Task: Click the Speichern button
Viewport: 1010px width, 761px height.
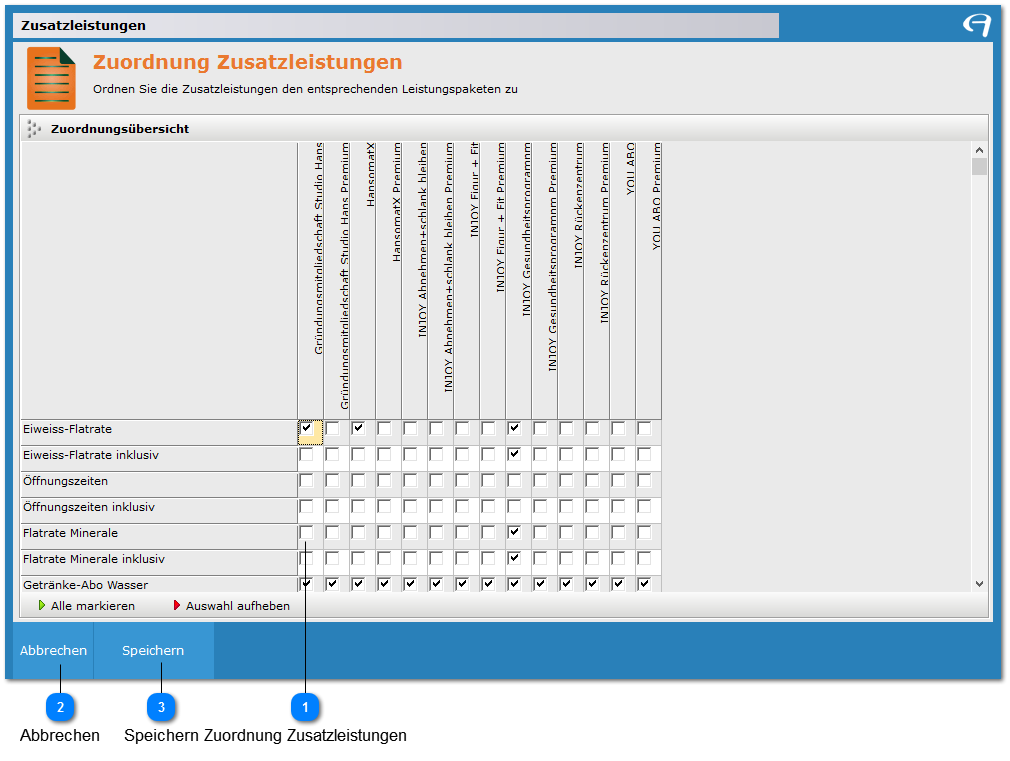Action: click(x=153, y=650)
